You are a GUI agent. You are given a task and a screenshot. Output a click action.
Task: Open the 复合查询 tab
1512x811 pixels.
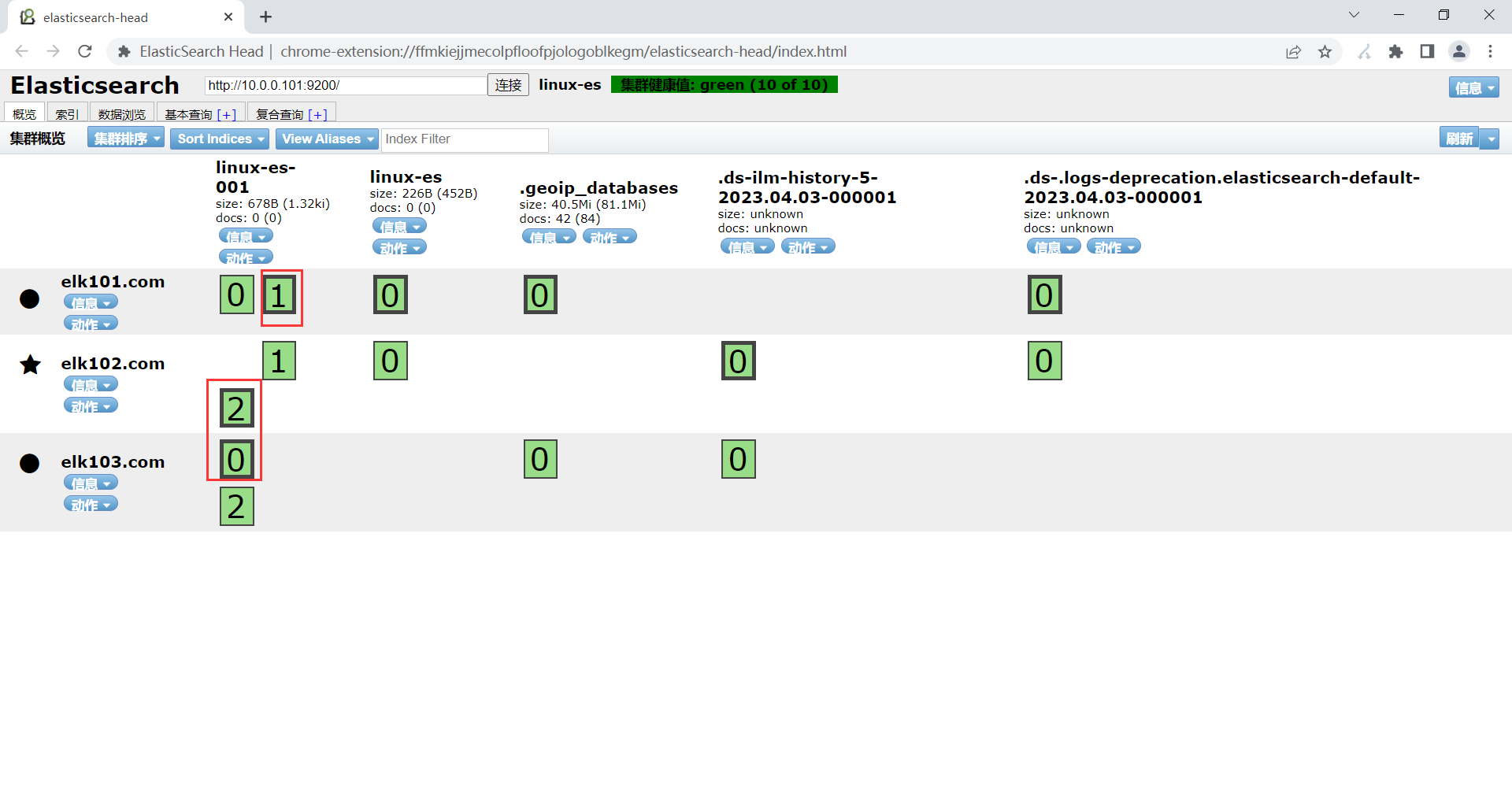[292, 113]
